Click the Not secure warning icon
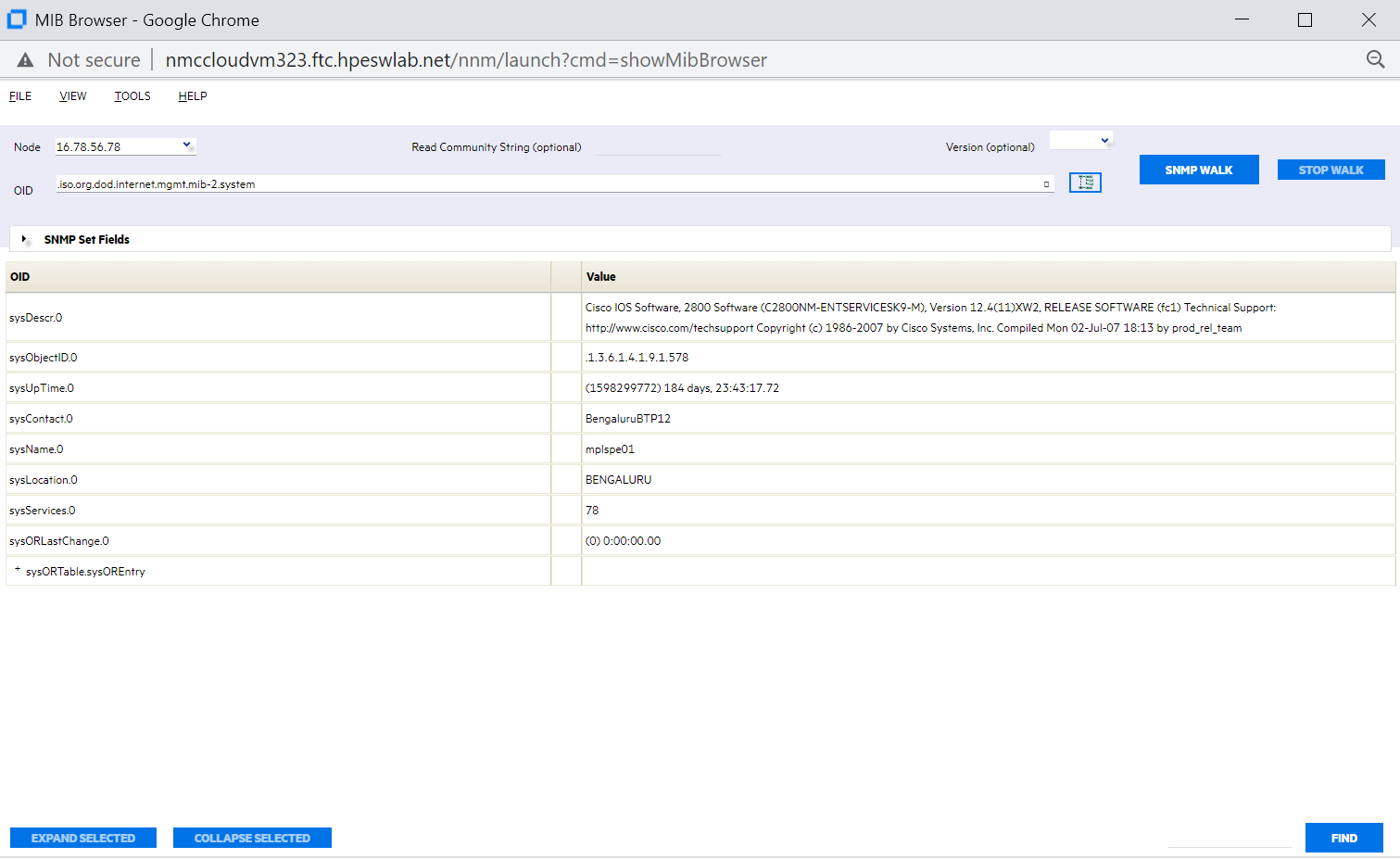1400x859 pixels. 24,59
